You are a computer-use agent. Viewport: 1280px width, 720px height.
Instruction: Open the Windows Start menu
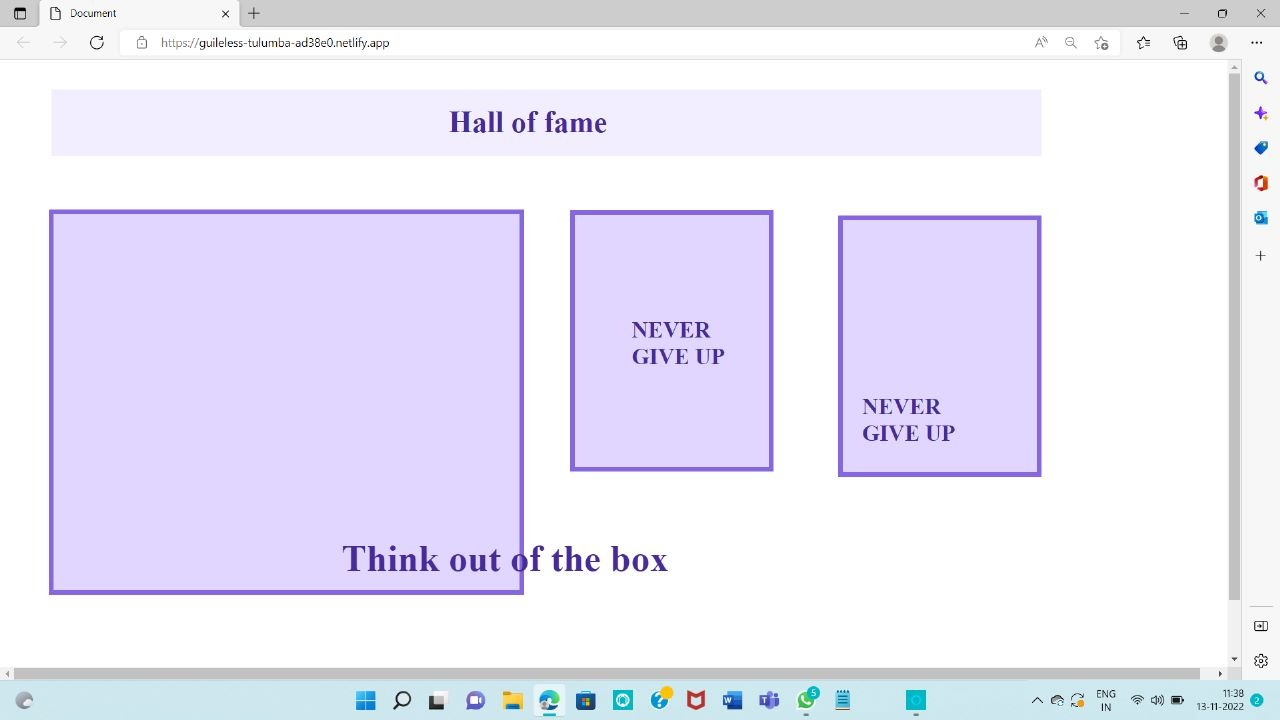coord(366,700)
